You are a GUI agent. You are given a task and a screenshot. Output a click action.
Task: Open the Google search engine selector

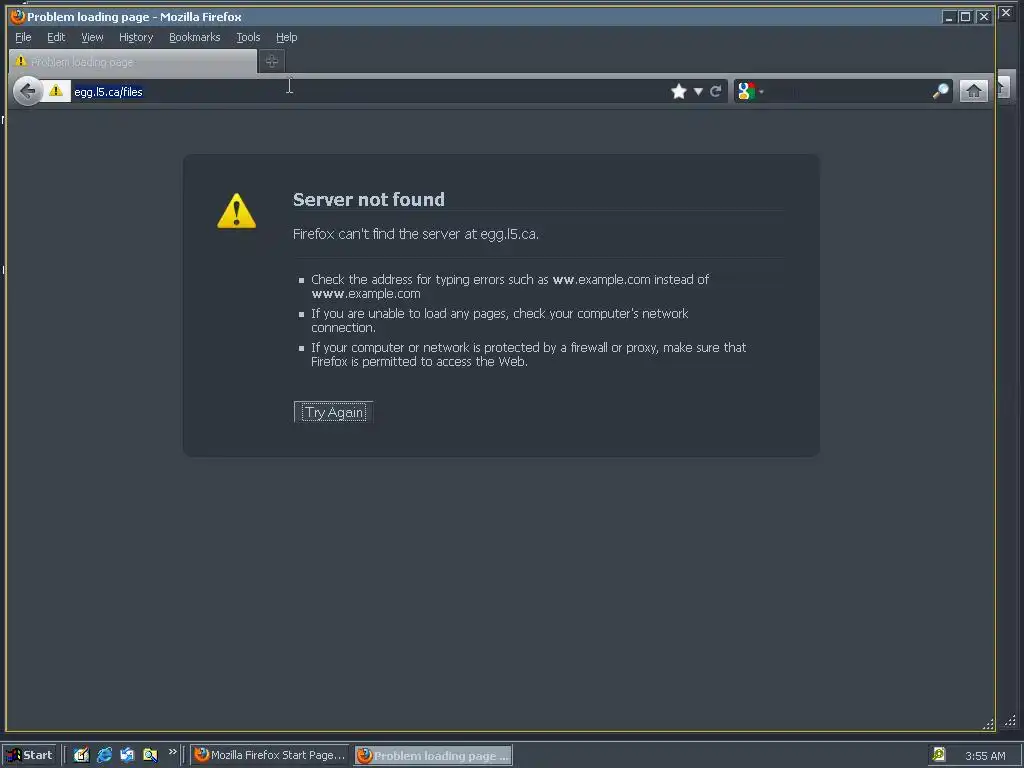coord(750,91)
